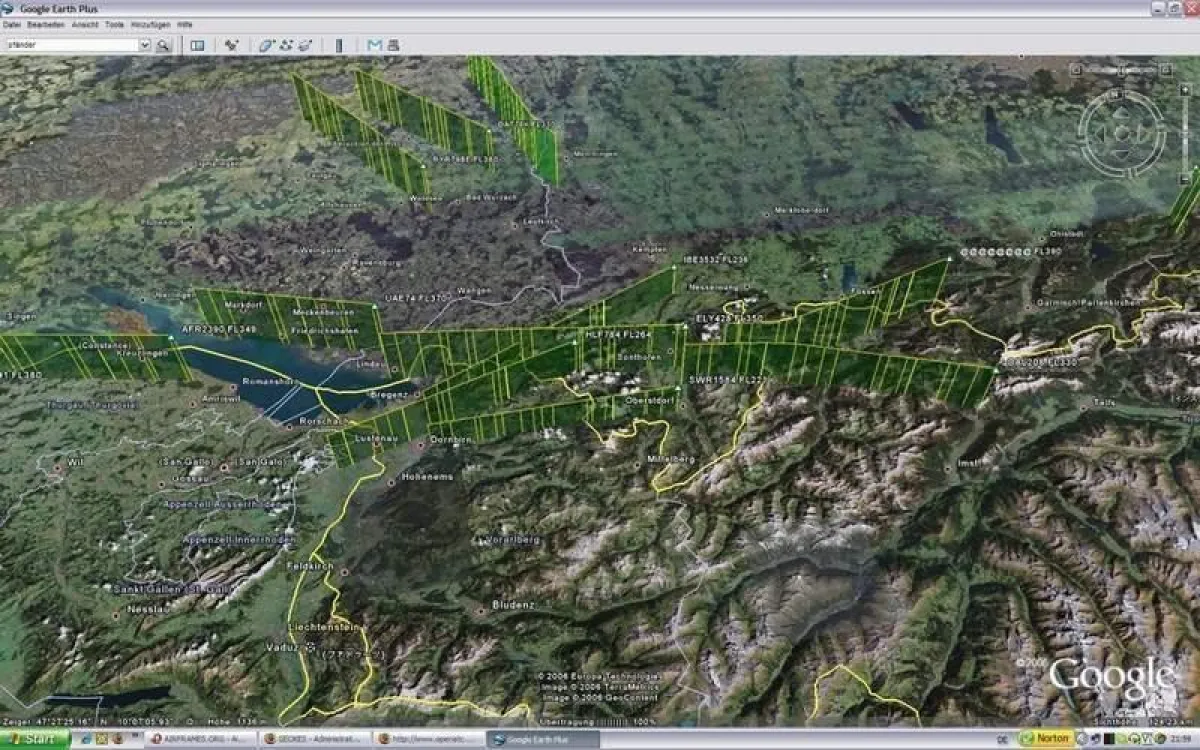Click the Feldkirch place label
The image size is (1200, 750).
308,566
